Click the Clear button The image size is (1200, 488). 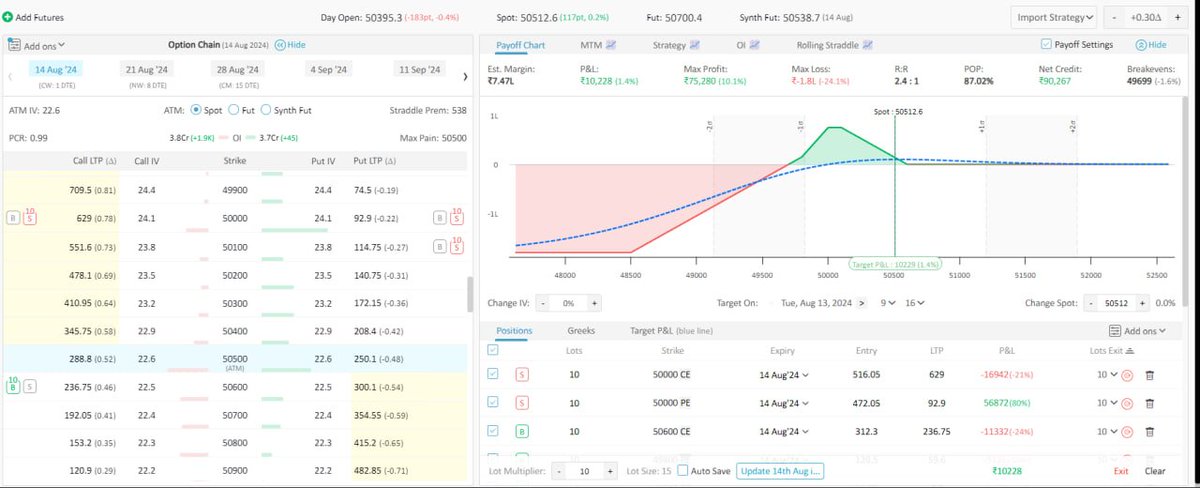click(x=1155, y=470)
